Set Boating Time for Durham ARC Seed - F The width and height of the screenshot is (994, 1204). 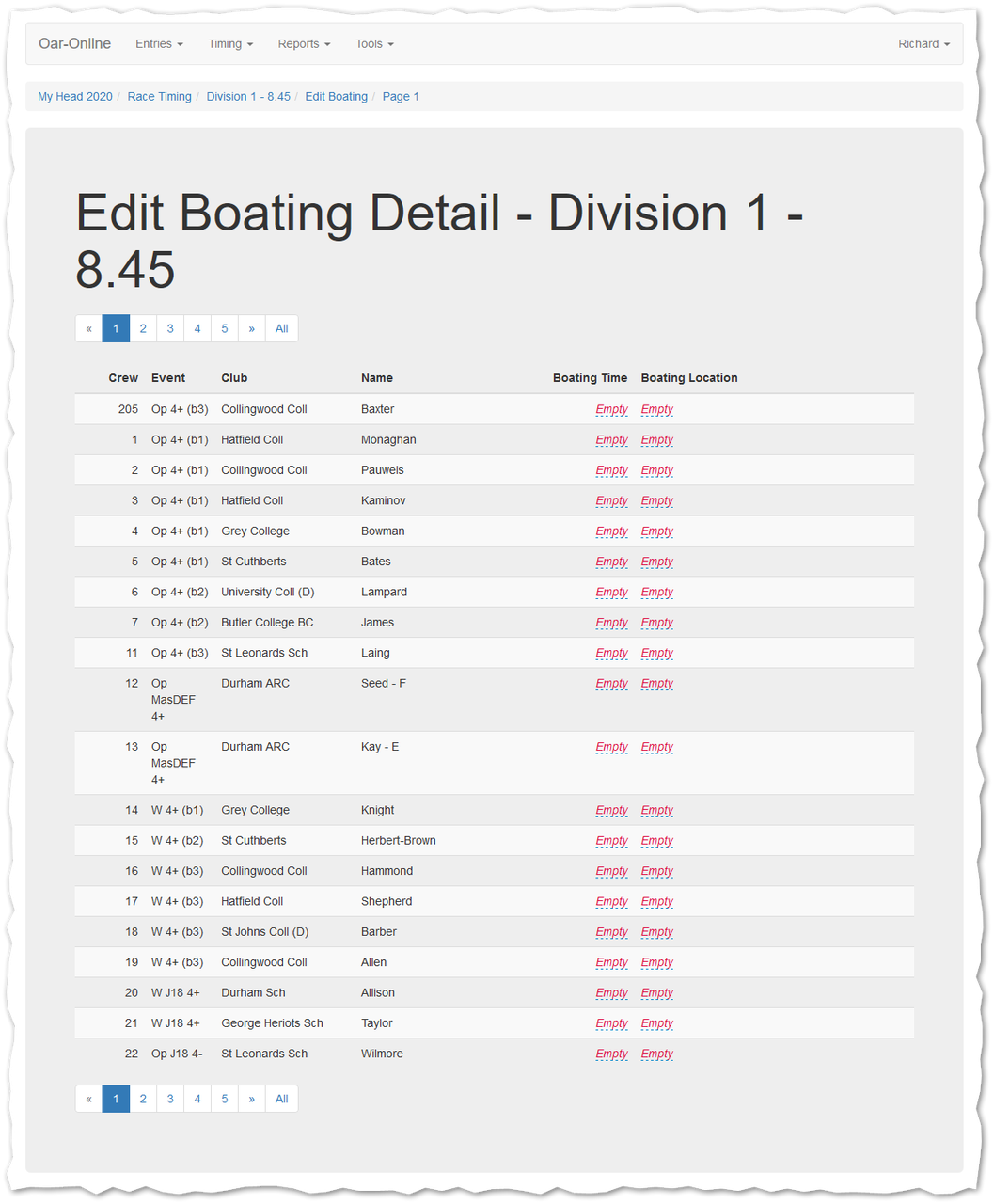point(611,684)
